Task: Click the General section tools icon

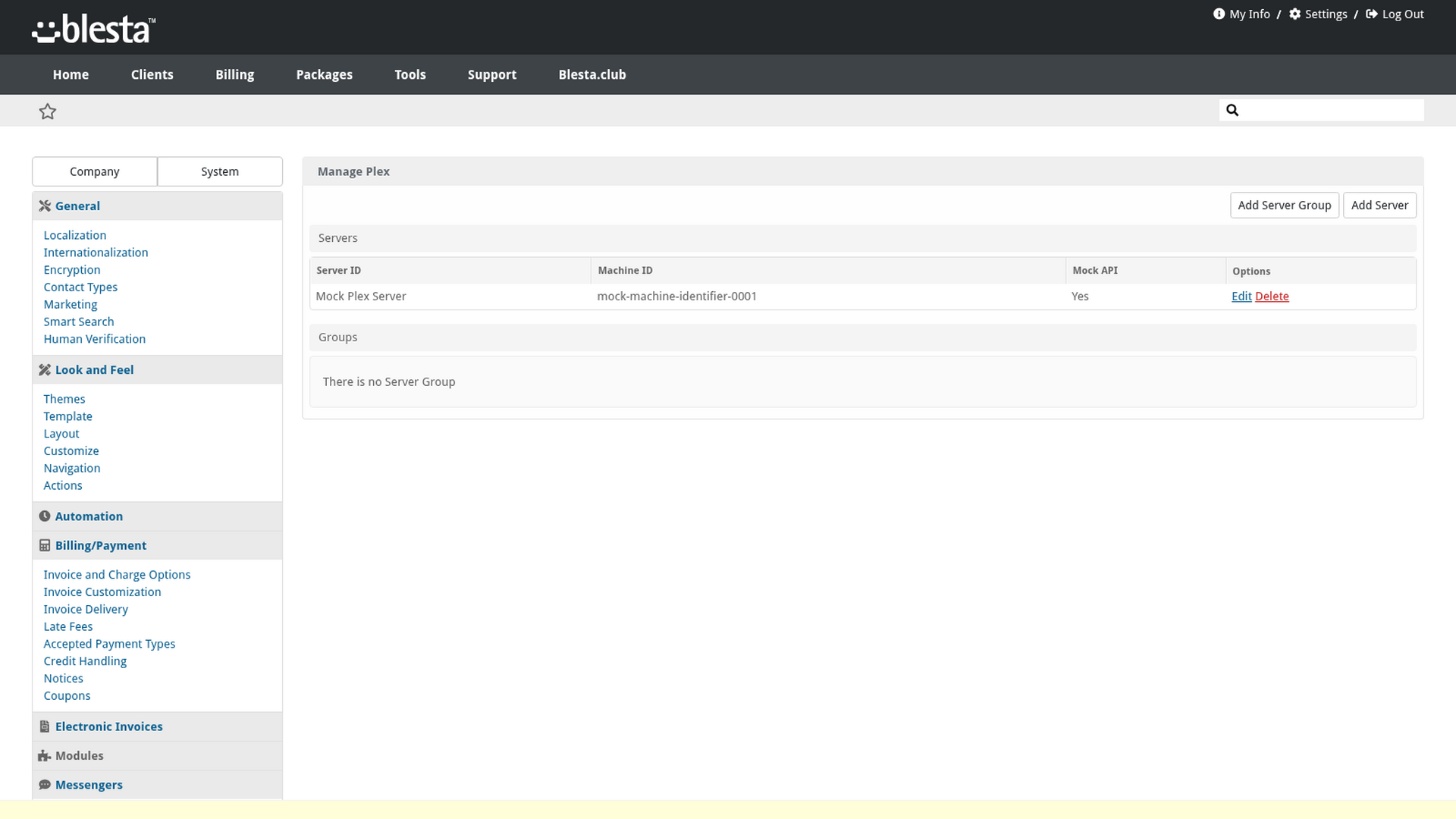Action: [45, 206]
